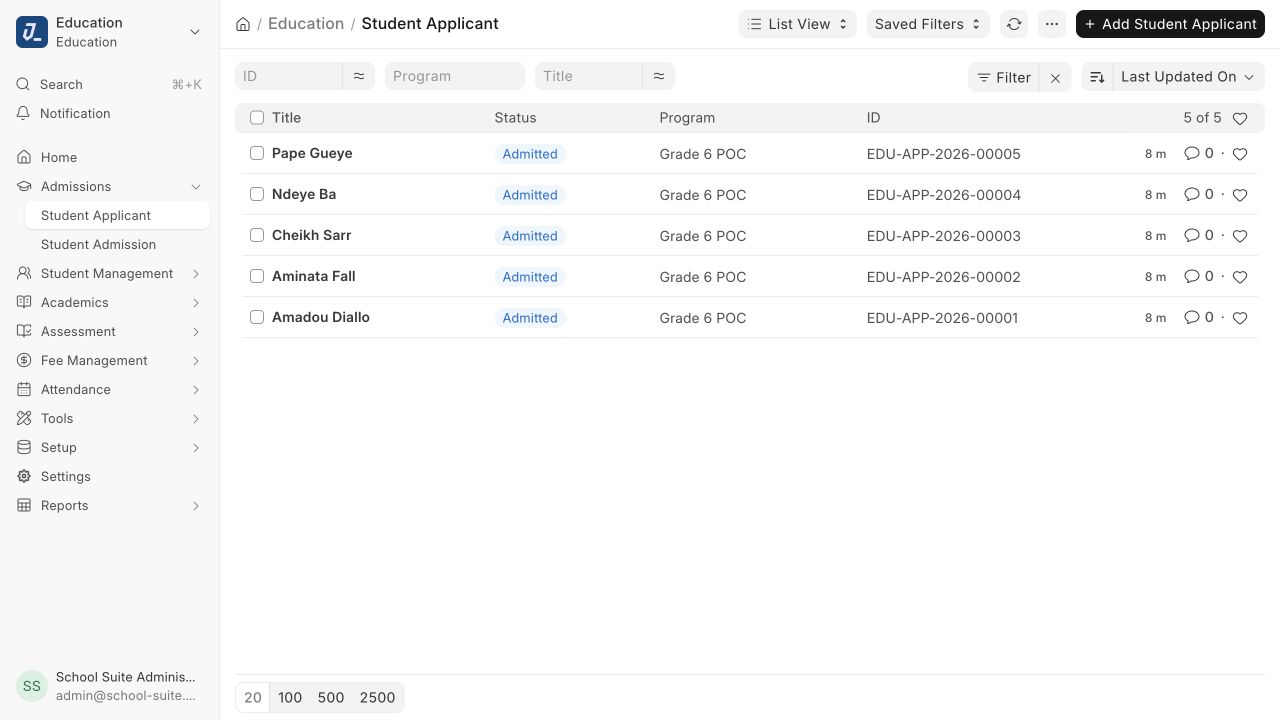Image resolution: width=1280 pixels, height=720 pixels.
Task: Open comments for Ndeye Ba
Action: click(x=1198, y=195)
